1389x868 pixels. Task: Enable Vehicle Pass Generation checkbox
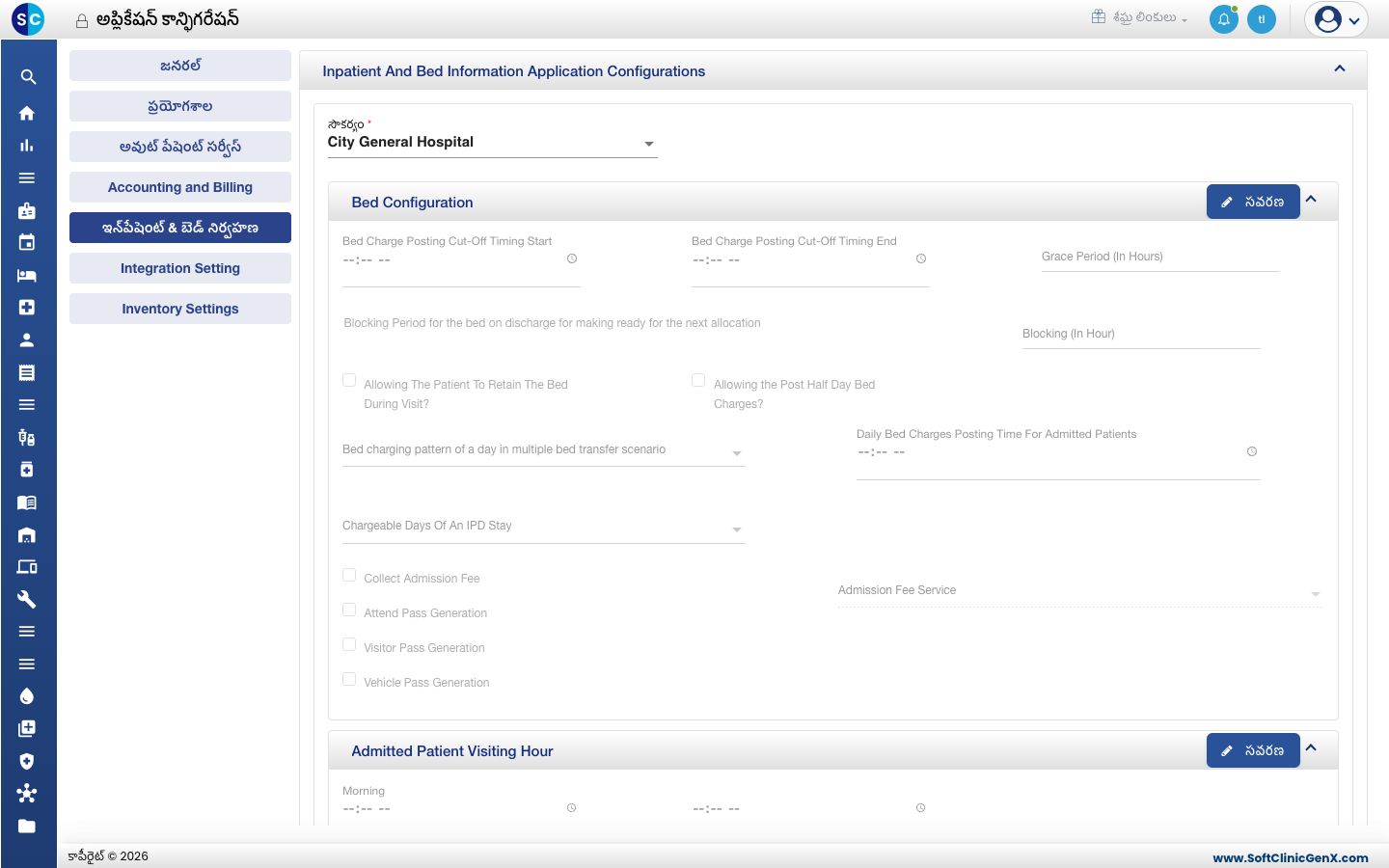pyautogui.click(x=349, y=679)
